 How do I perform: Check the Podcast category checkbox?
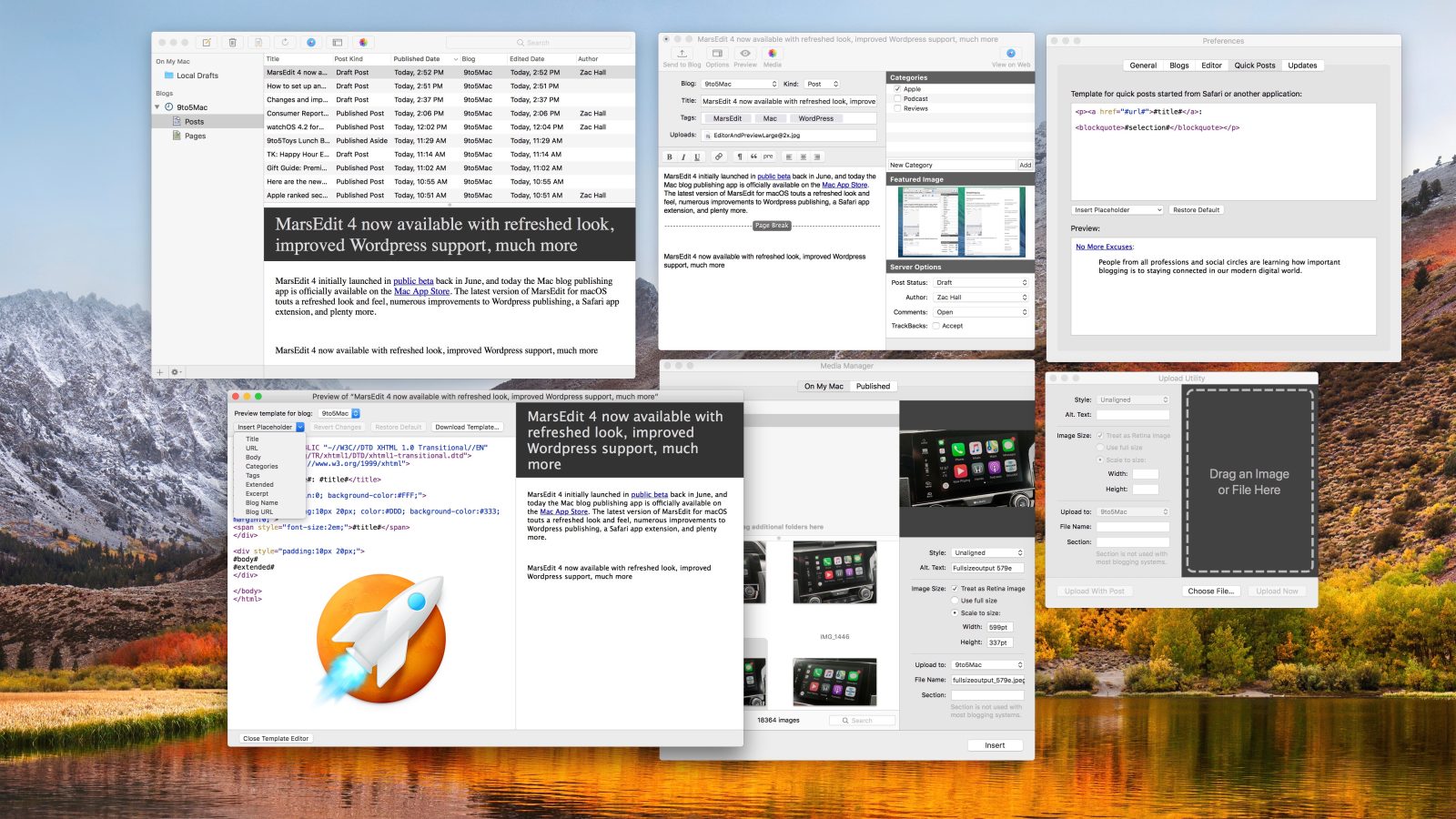(897, 99)
